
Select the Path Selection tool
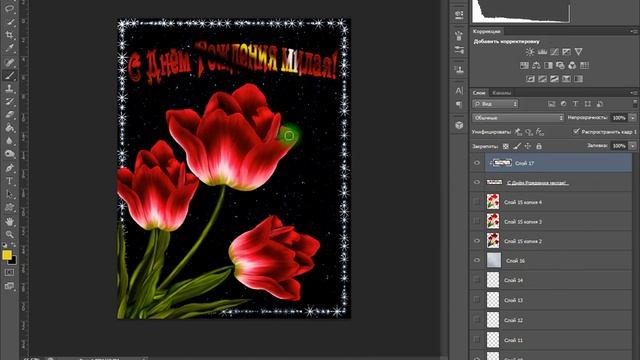coord(9,194)
